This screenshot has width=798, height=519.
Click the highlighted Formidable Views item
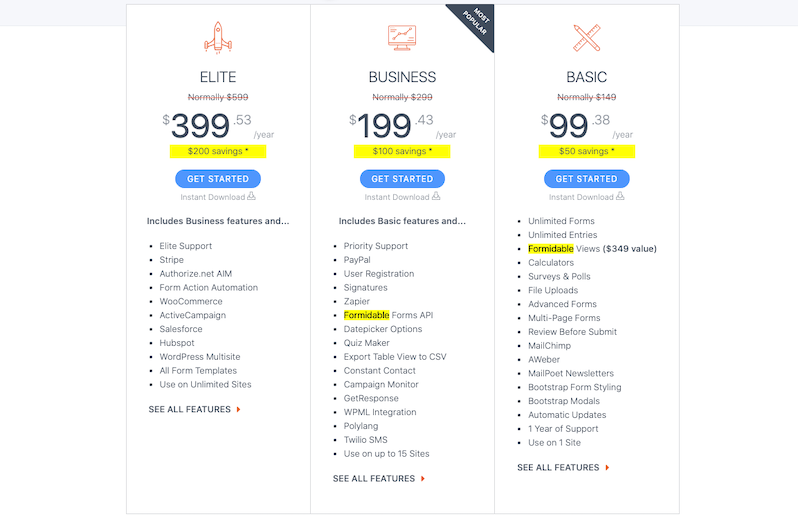tap(592, 248)
